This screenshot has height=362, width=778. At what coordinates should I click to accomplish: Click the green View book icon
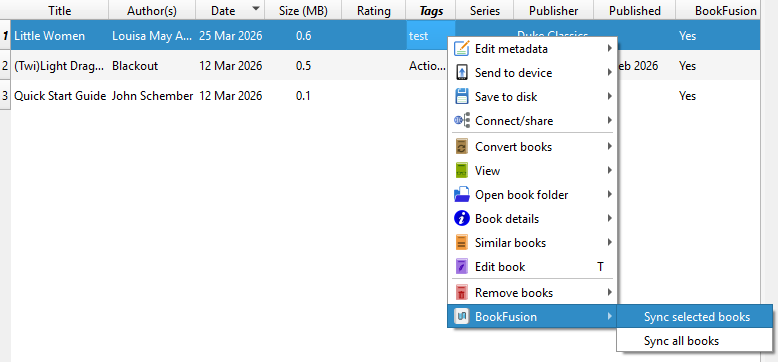click(x=461, y=171)
